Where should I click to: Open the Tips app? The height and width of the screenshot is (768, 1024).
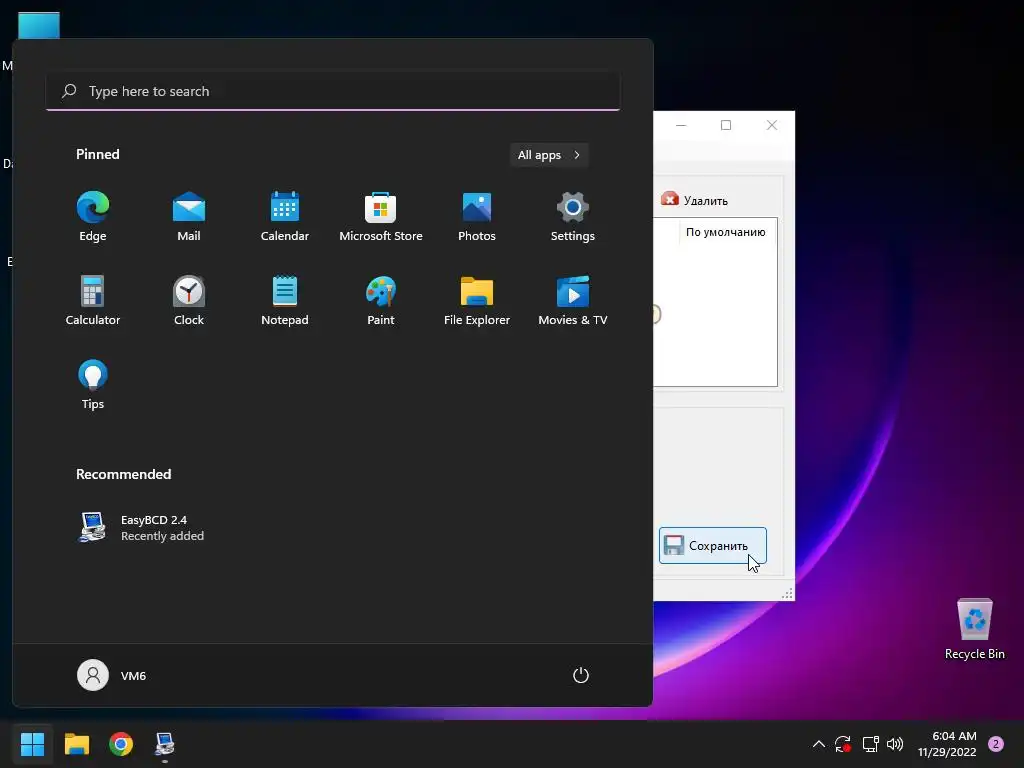(93, 385)
